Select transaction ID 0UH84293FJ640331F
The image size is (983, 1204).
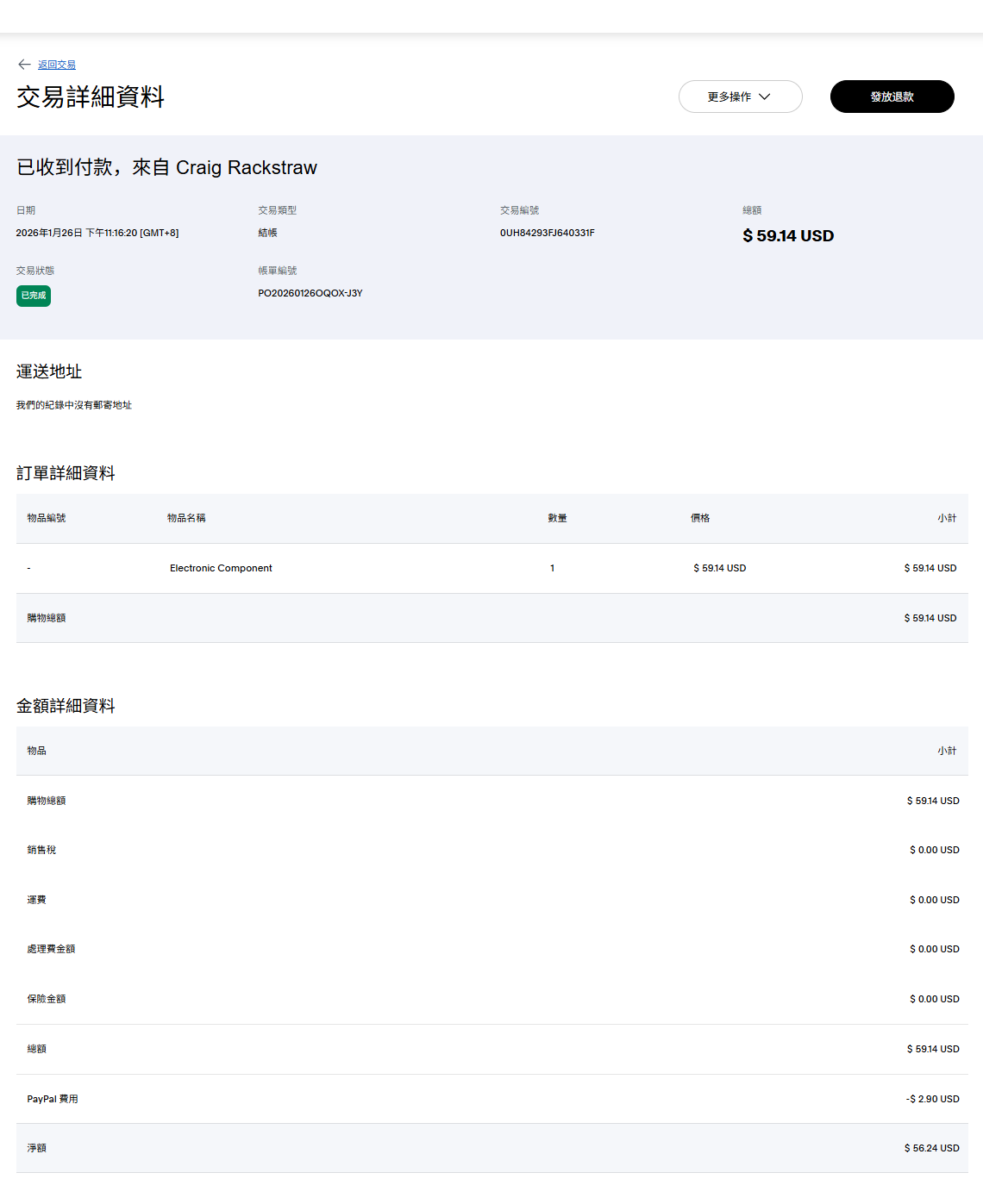tap(548, 233)
